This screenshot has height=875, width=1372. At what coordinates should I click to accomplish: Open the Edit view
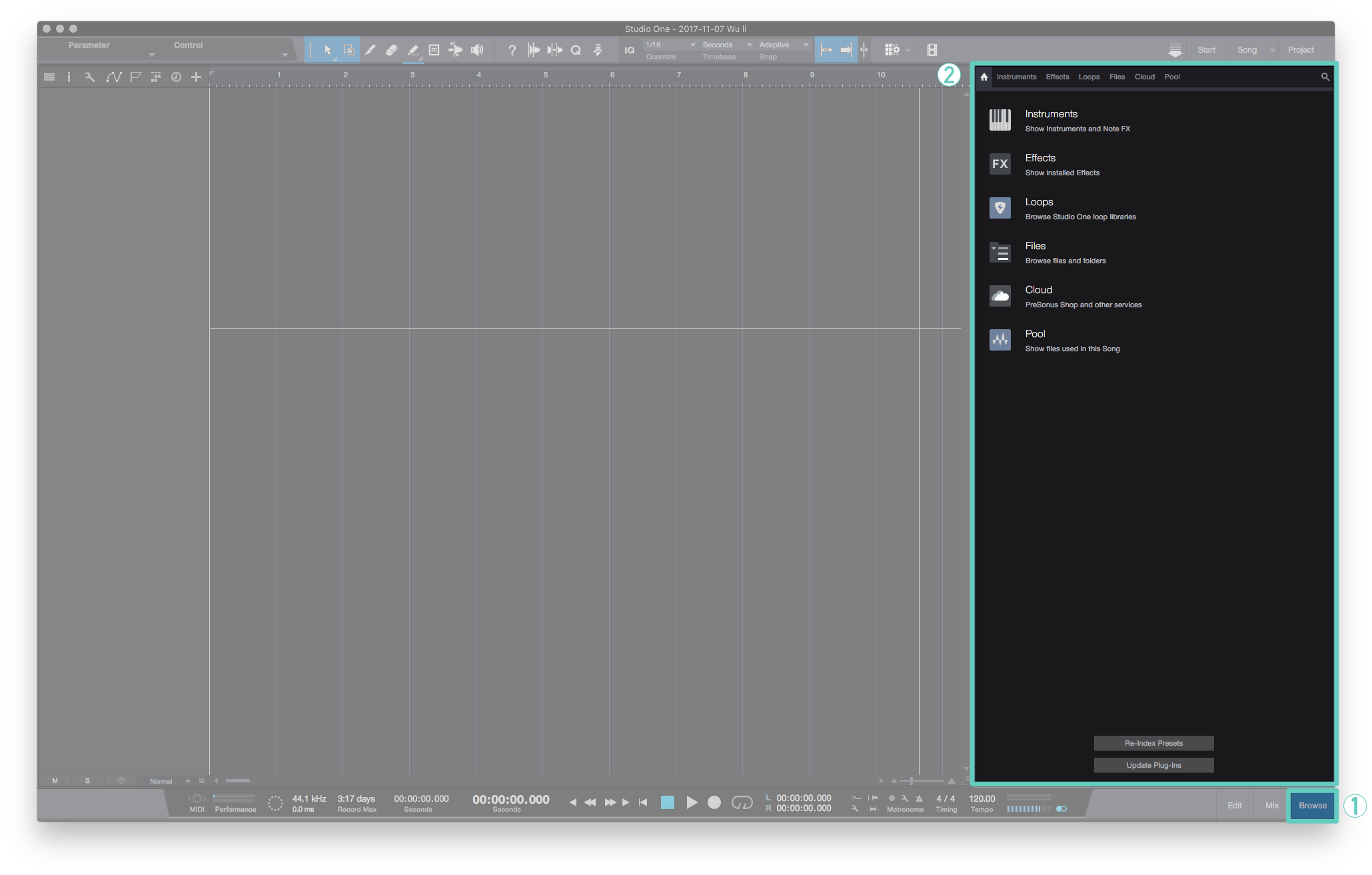pos(1235,805)
